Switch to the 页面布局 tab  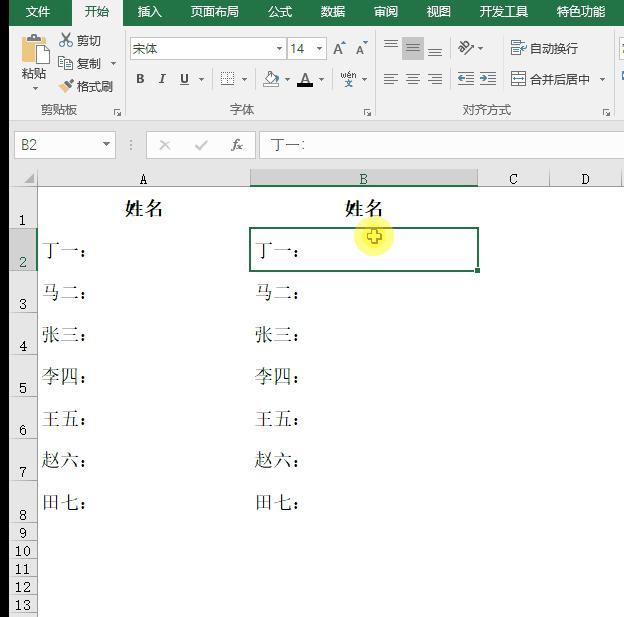tap(214, 12)
